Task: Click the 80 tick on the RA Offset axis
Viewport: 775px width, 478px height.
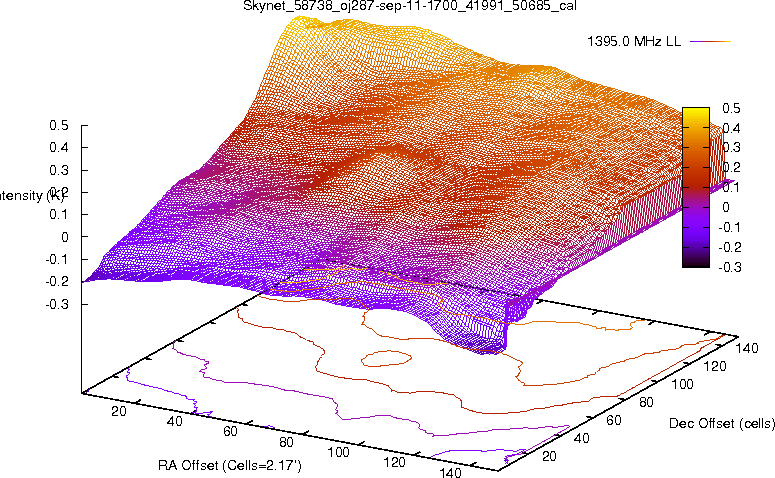Action: (286, 442)
